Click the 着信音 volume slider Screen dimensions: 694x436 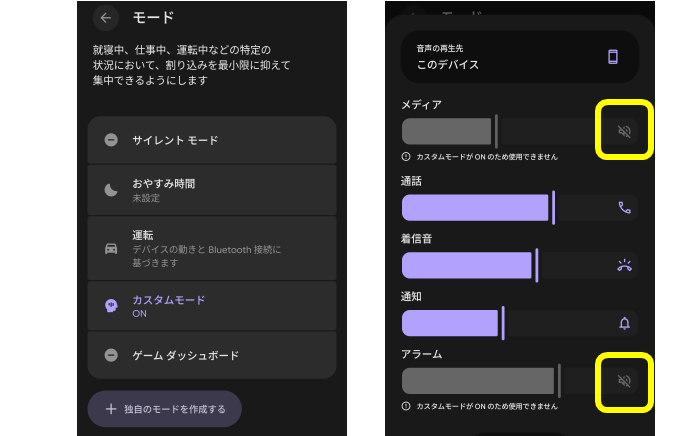[500, 265]
